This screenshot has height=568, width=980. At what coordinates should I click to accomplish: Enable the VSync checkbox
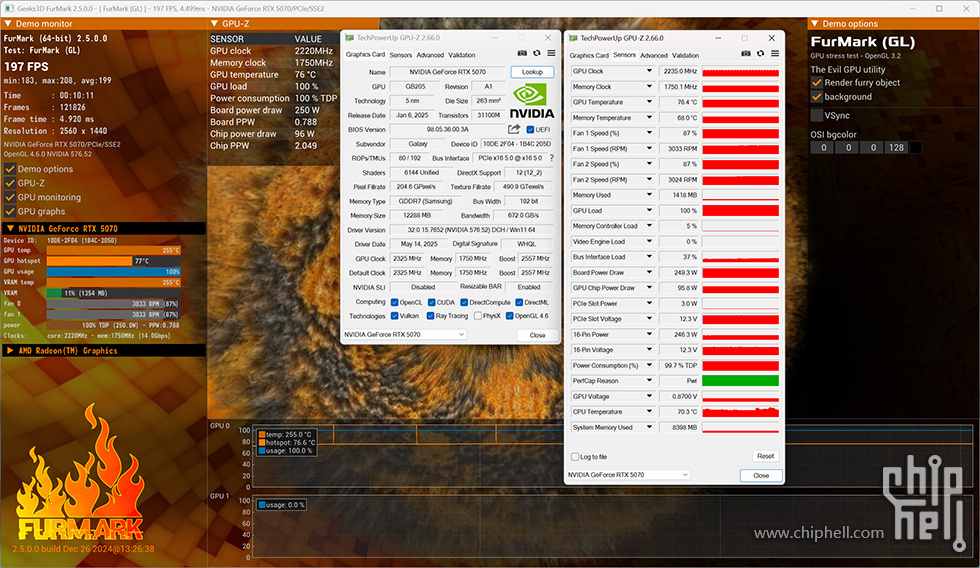click(816, 115)
